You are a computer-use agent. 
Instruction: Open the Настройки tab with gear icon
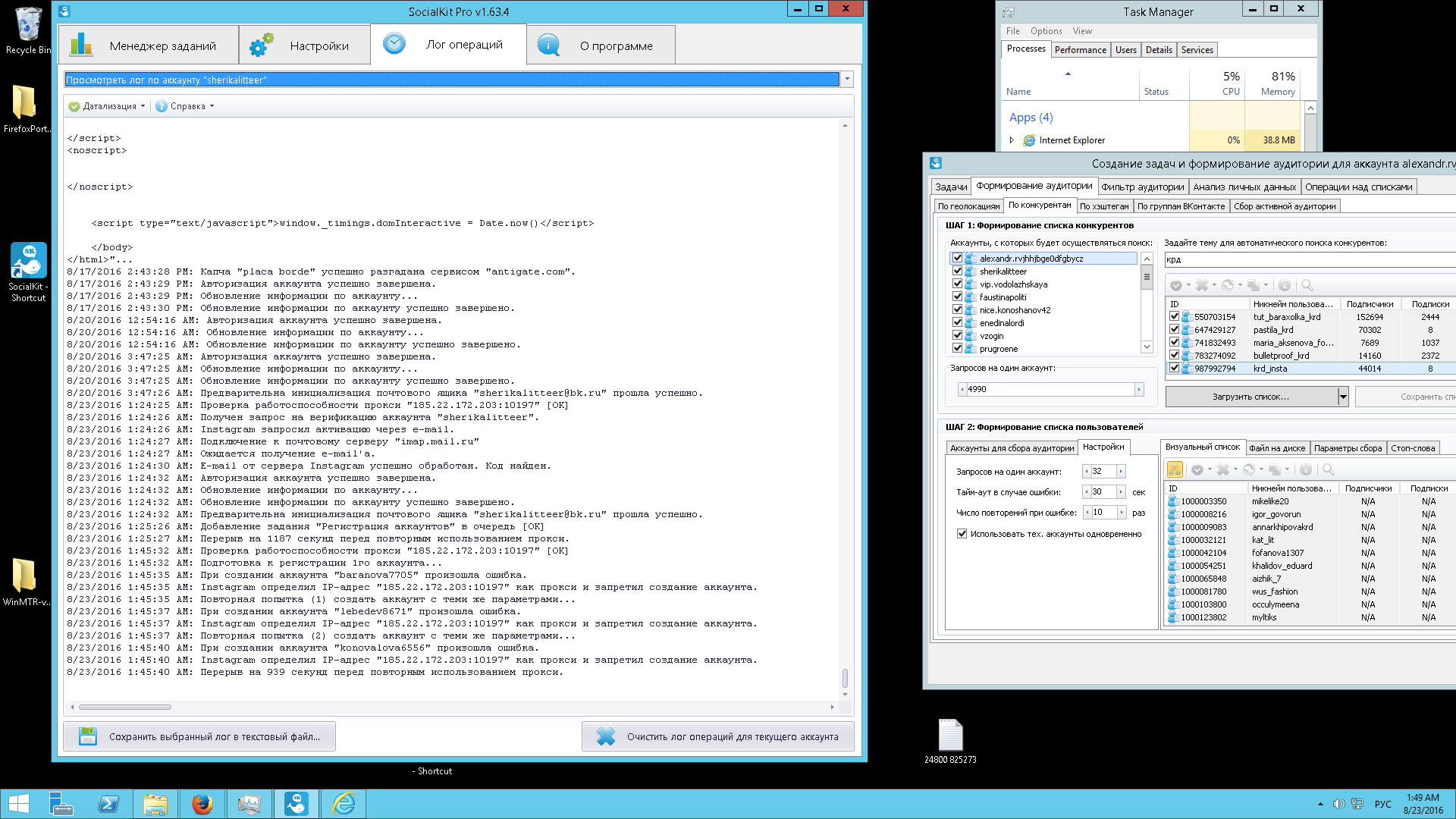tap(305, 45)
